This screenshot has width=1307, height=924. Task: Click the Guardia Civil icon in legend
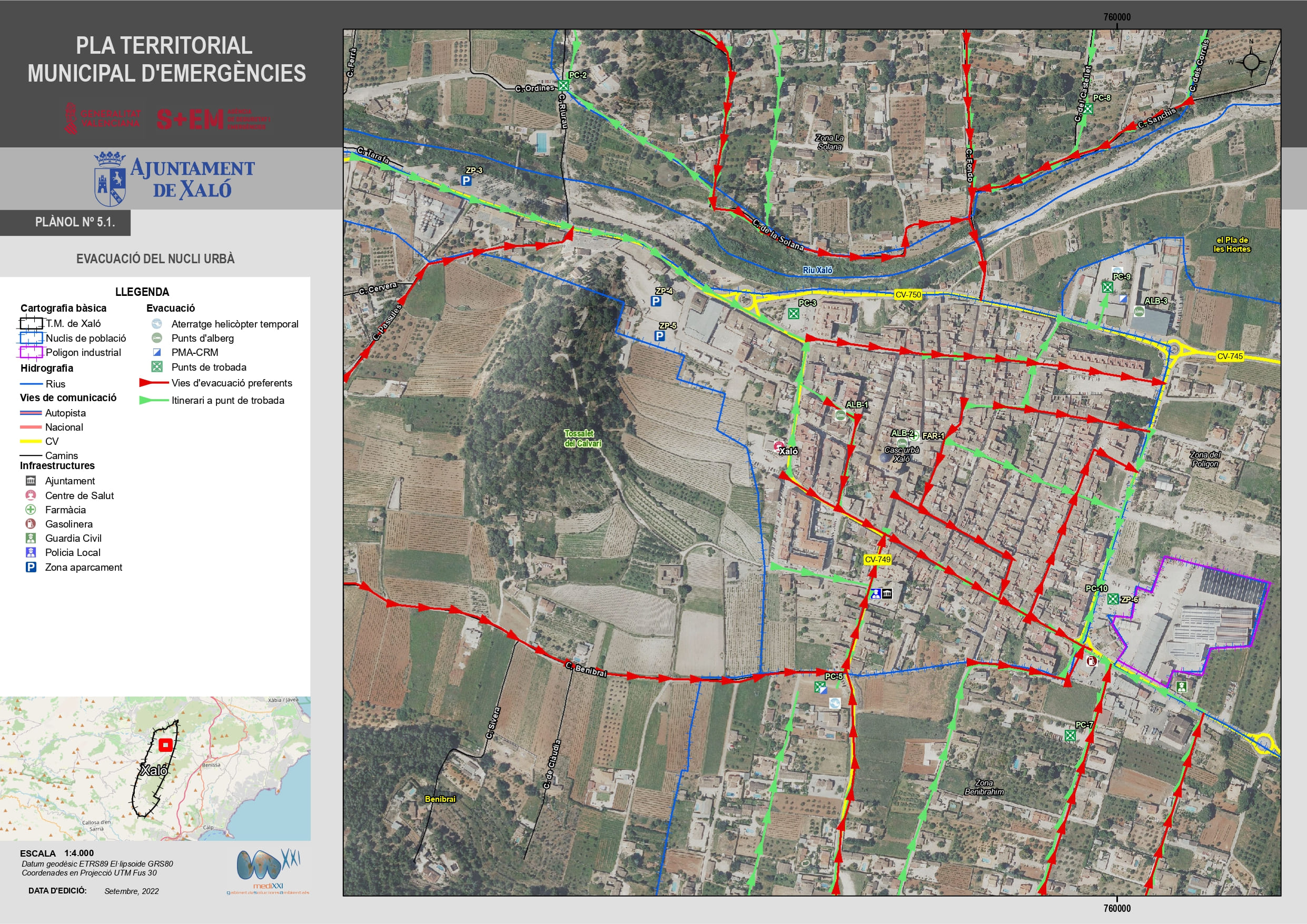[x=31, y=538]
